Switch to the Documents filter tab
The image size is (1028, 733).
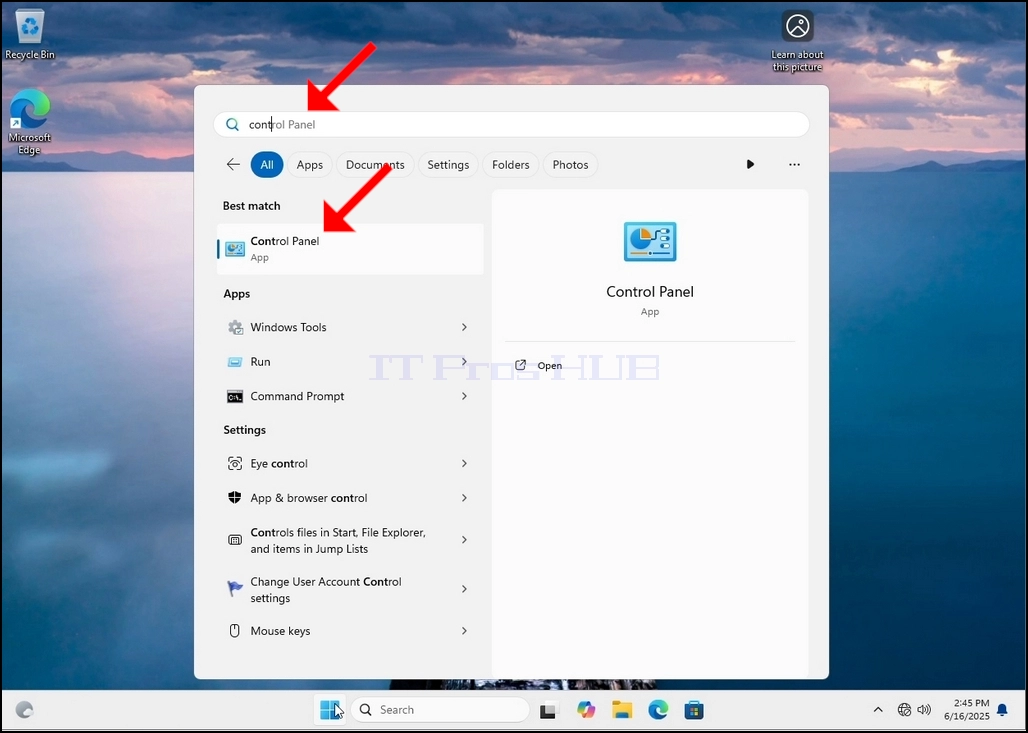click(x=375, y=165)
